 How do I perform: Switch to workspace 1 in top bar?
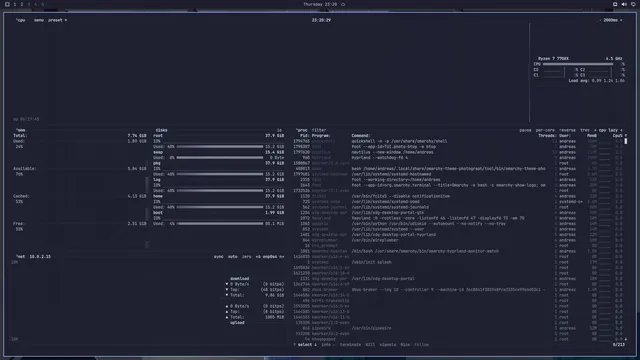point(15,4)
